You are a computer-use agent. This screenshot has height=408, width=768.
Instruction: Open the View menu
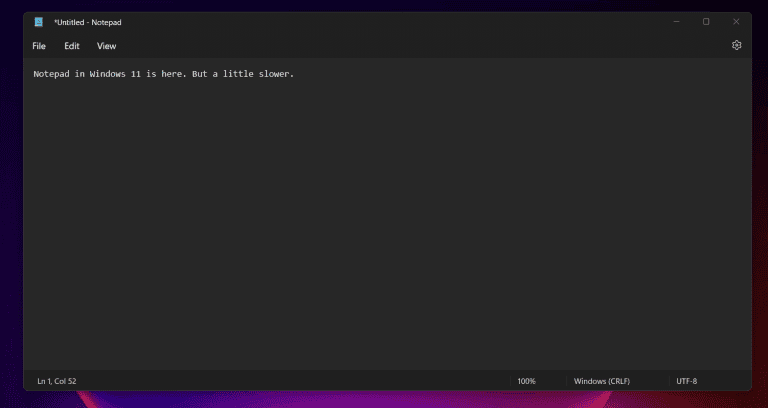tap(106, 46)
